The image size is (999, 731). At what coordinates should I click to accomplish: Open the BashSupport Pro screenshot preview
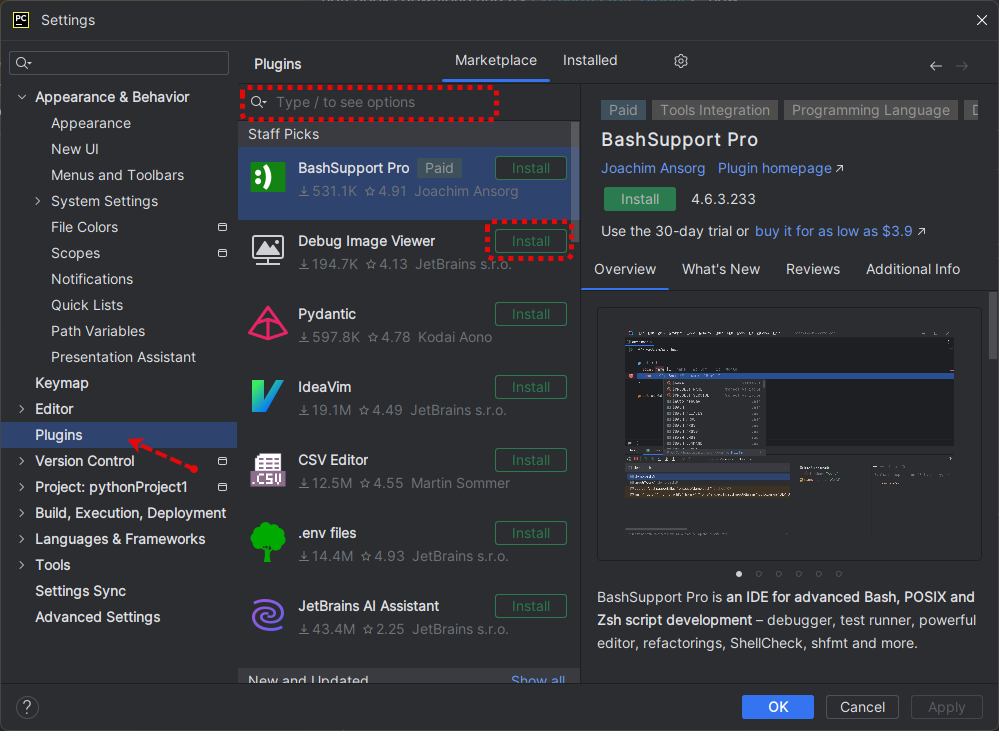point(789,434)
